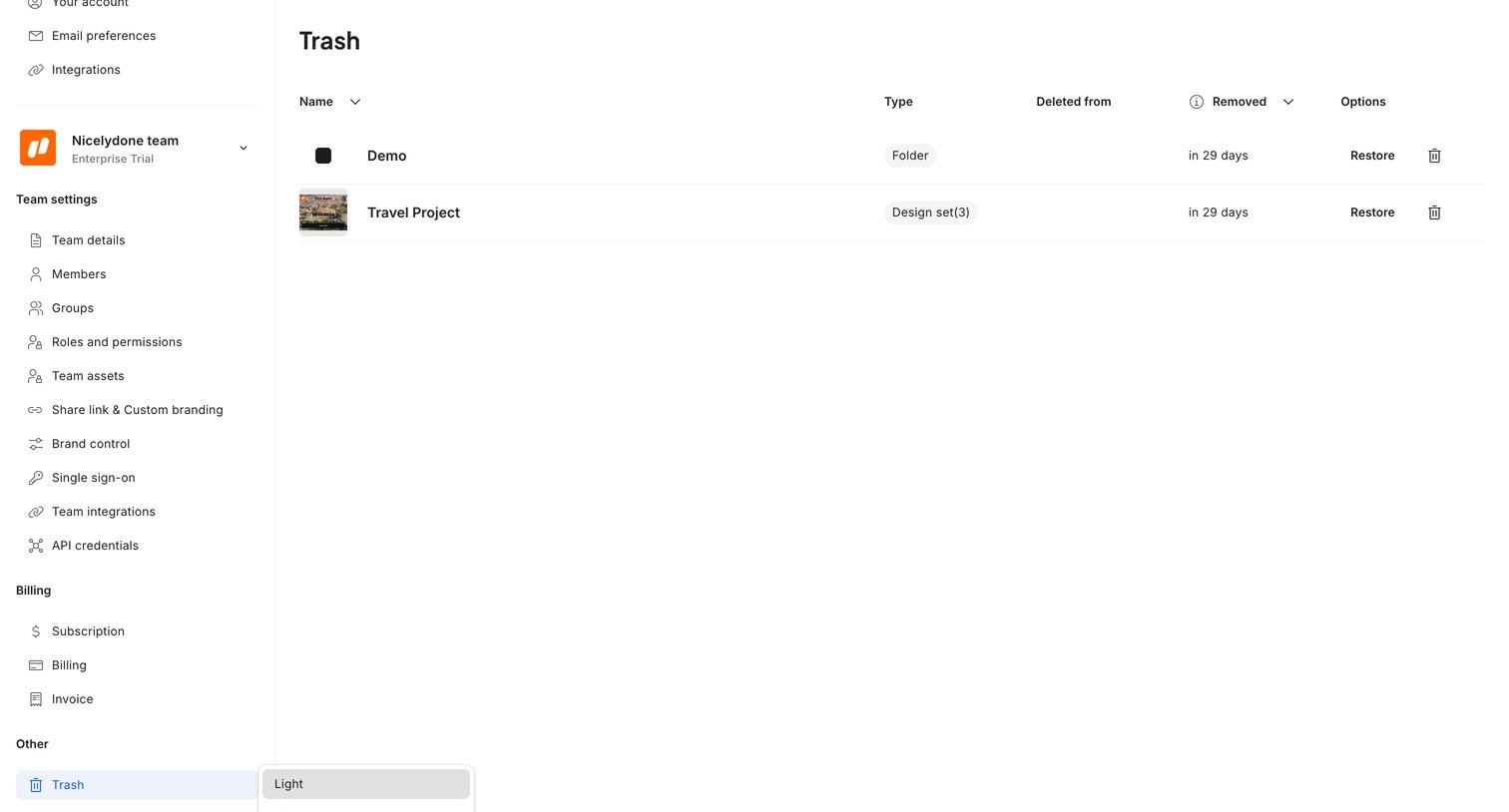1509x812 pixels.
Task: Click "in 29 days" in Travel Project row
Action: (1218, 212)
